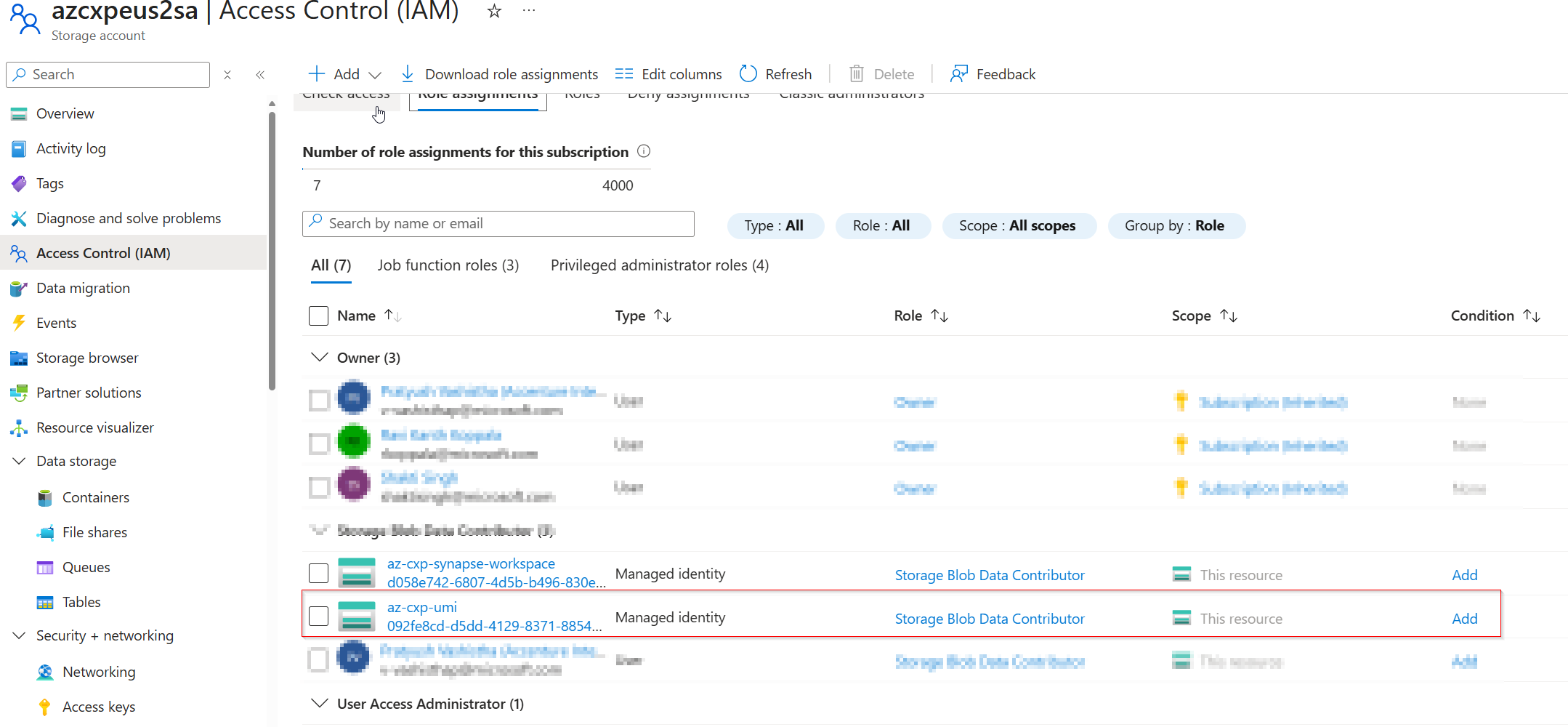The width and height of the screenshot is (1568, 727).
Task: Click the sidebar Search field
Action: (x=108, y=75)
